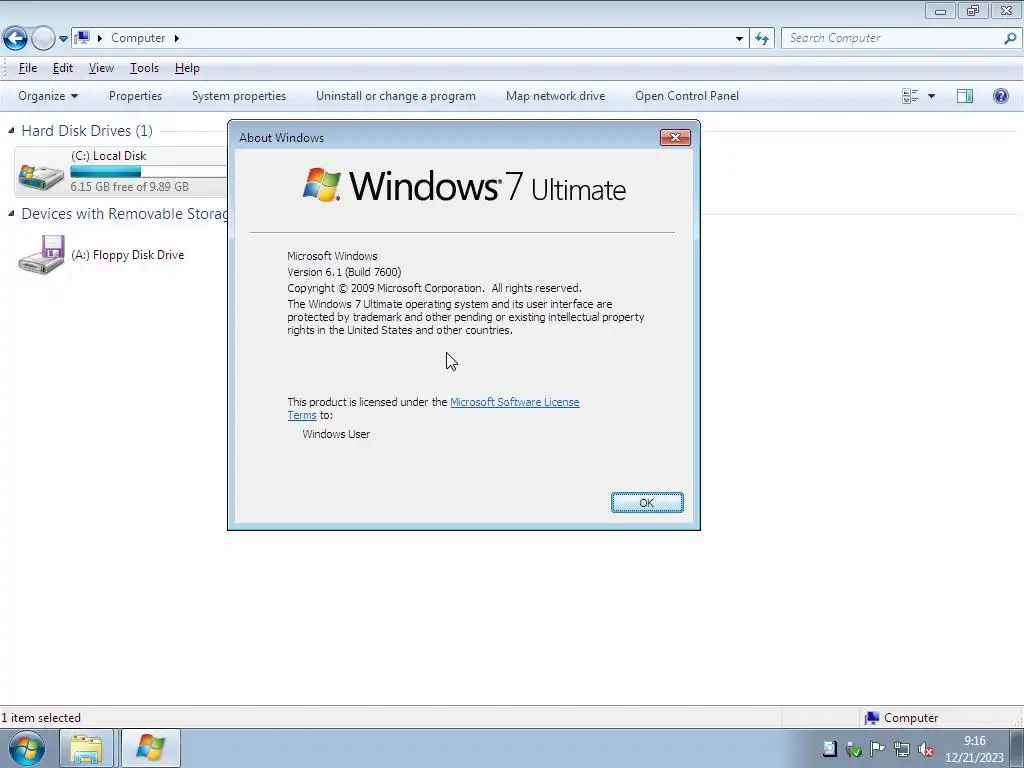
Task: Click OK in About Windows dialog
Action: 647,503
